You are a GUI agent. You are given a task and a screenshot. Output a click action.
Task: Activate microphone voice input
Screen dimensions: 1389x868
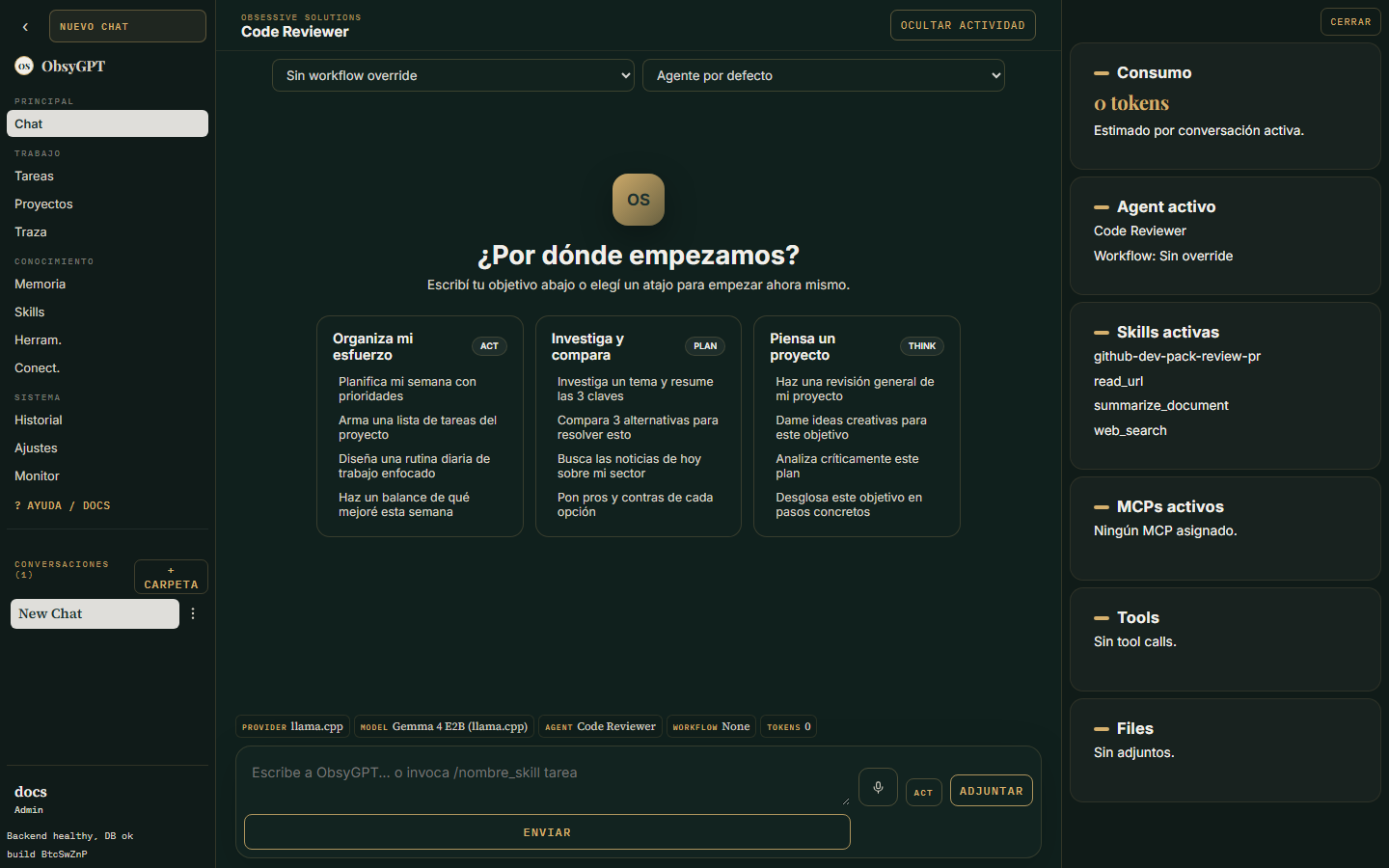point(878,787)
